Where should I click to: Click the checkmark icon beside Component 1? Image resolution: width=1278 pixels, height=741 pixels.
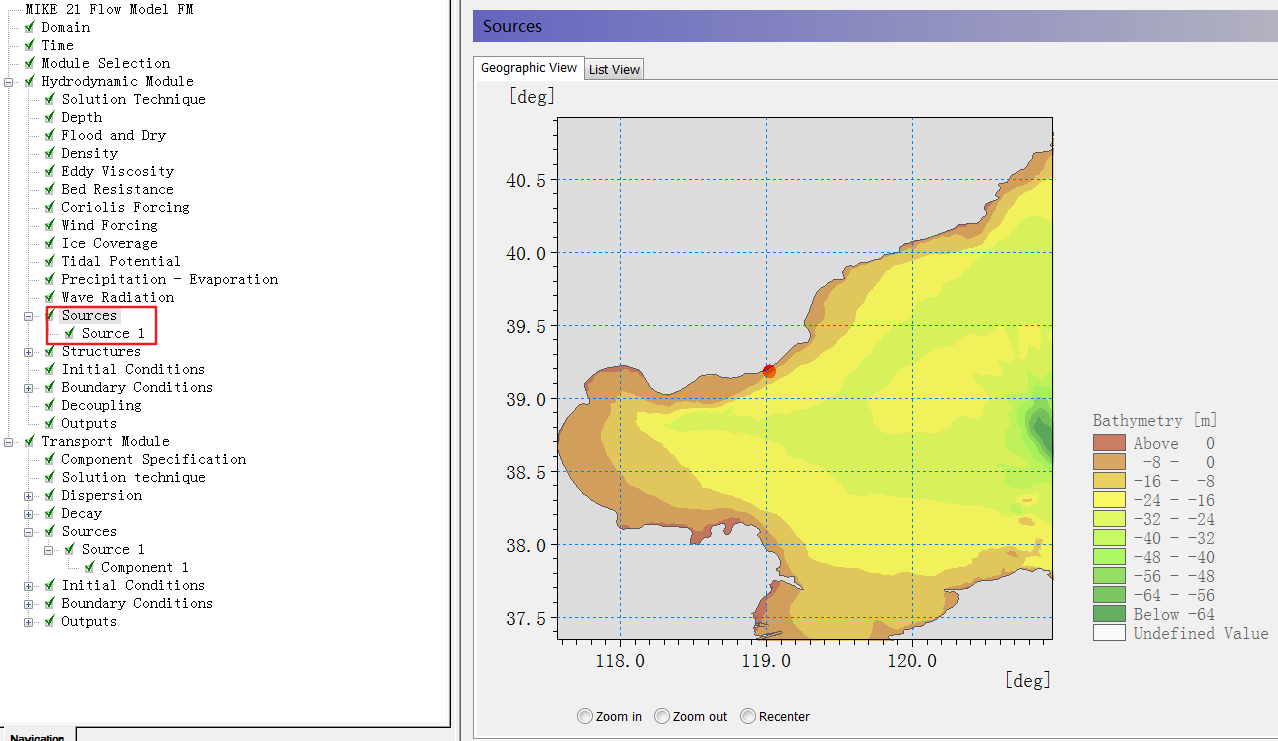90,567
